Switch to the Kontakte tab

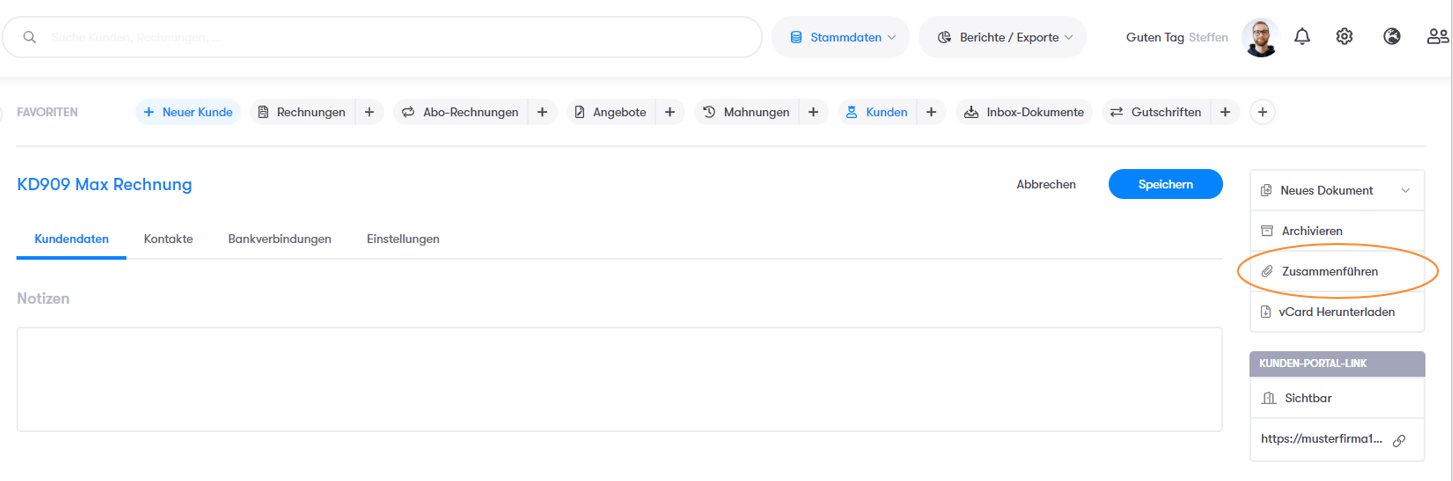click(x=168, y=239)
